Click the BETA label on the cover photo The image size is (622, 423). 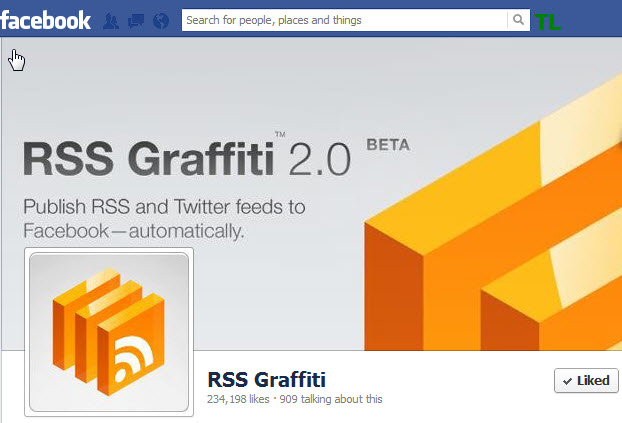(388, 145)
